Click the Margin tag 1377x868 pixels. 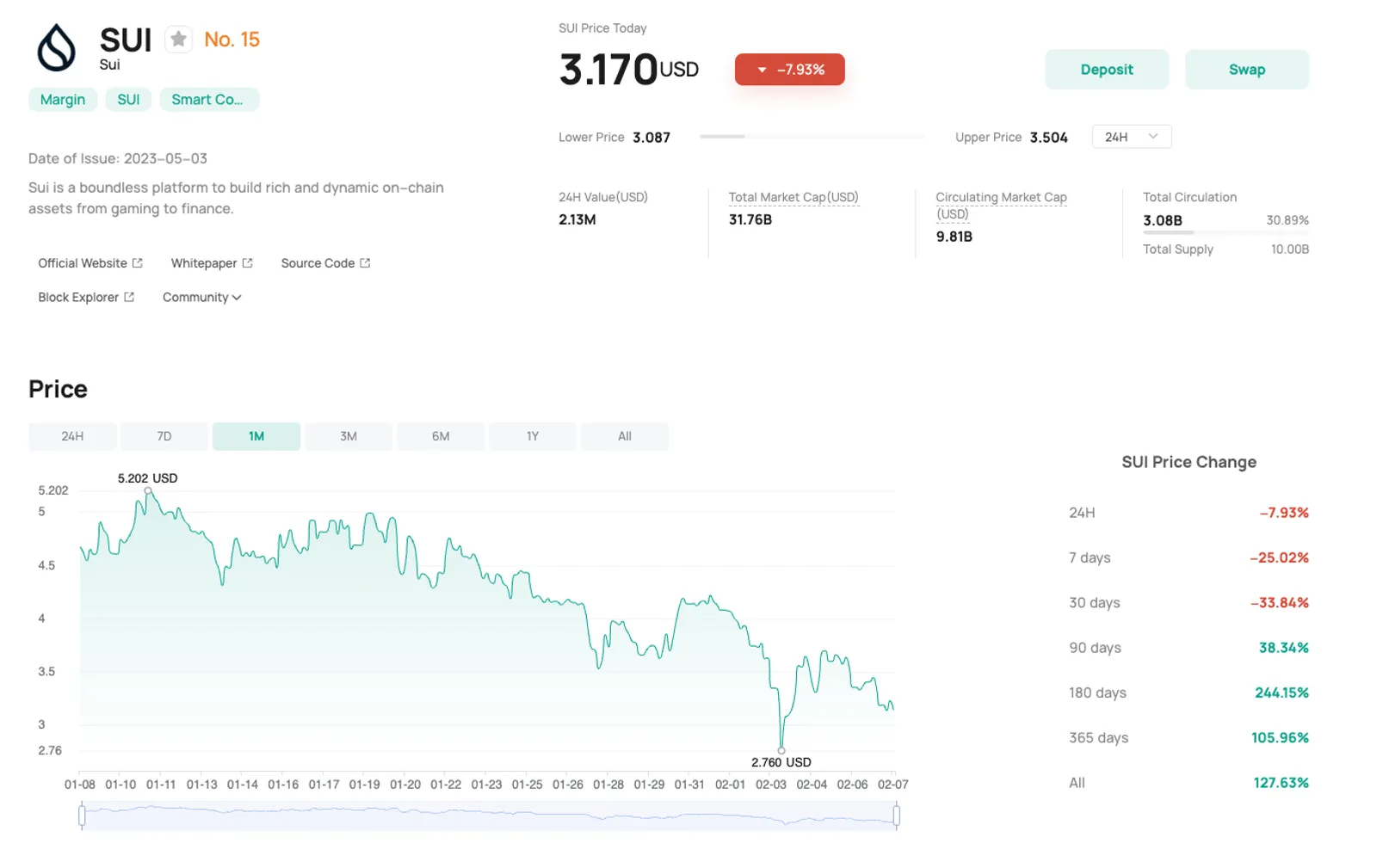click(63, 100)
